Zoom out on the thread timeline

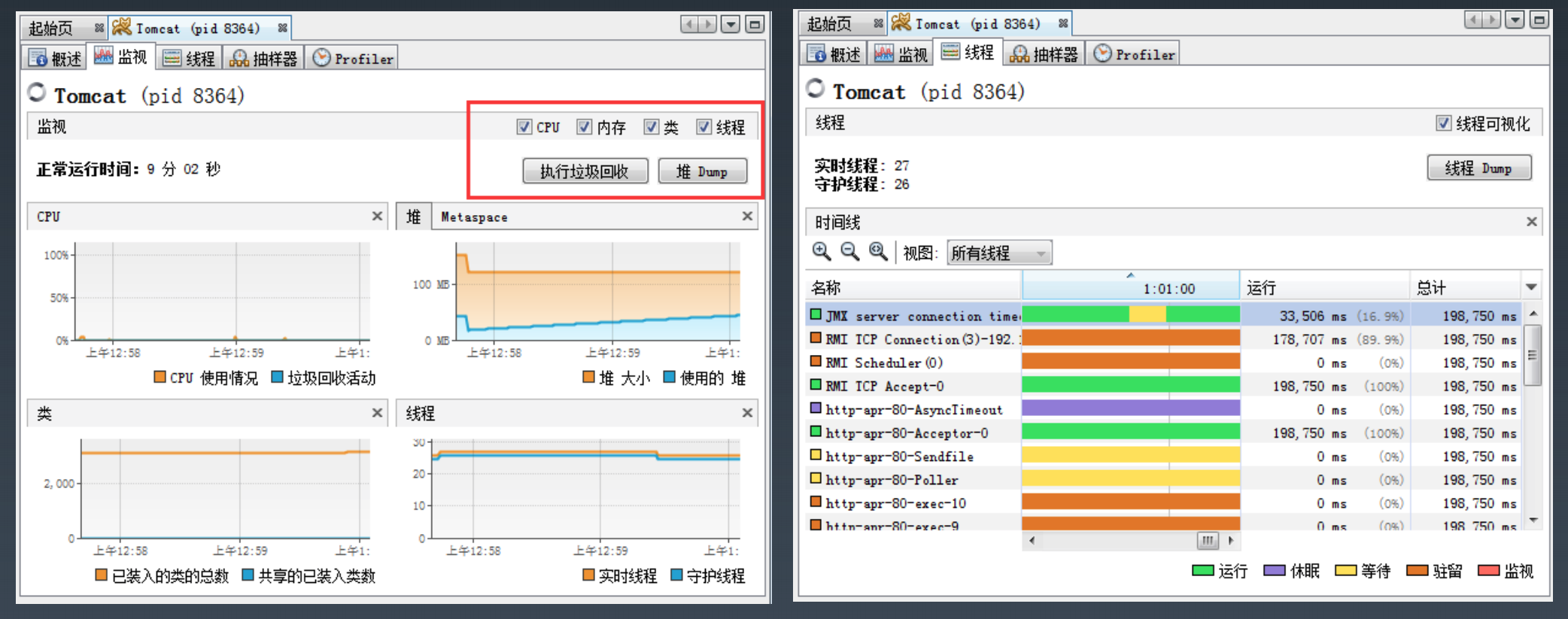[849, 252]
